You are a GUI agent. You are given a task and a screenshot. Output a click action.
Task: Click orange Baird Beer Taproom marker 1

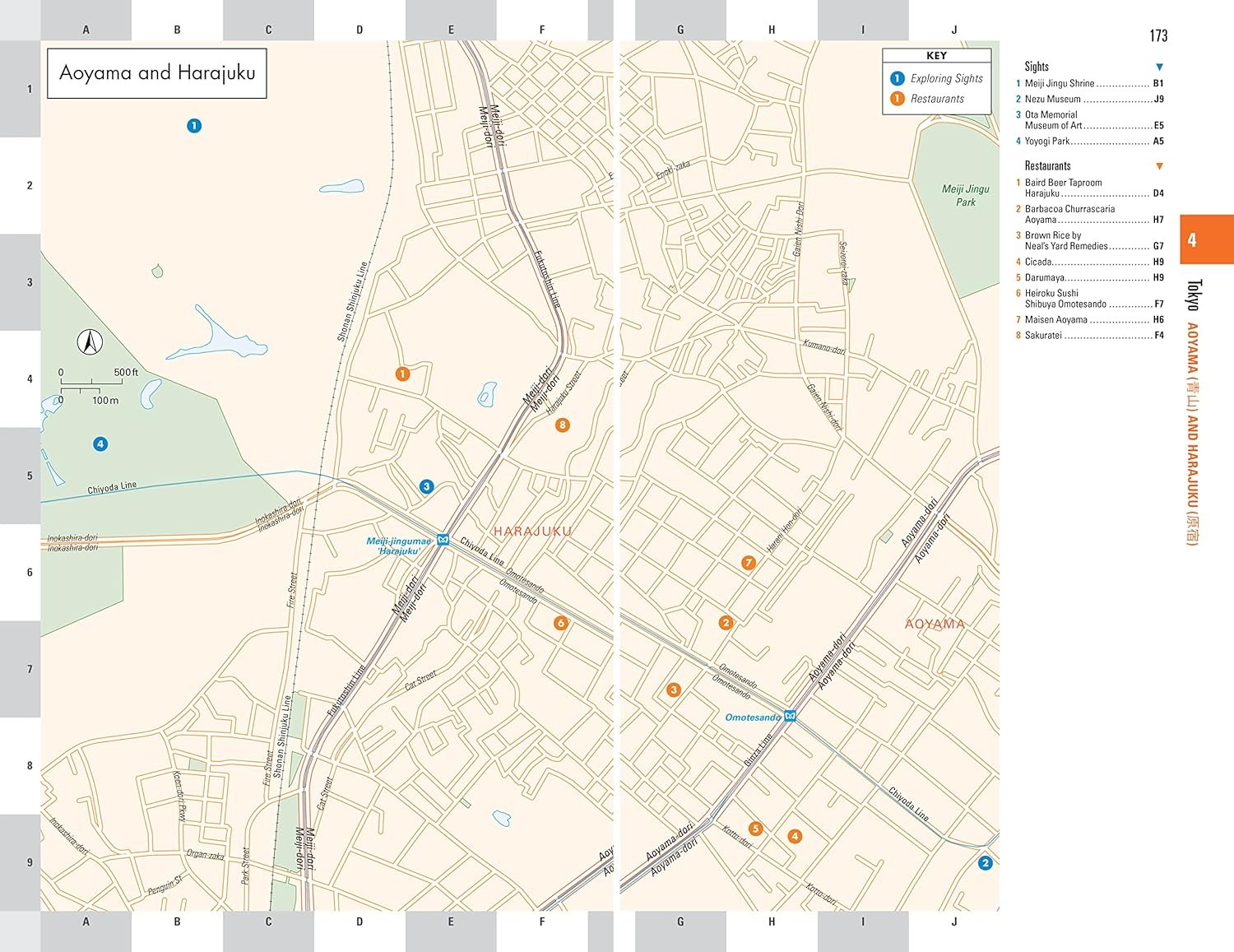tap(402, 374)
